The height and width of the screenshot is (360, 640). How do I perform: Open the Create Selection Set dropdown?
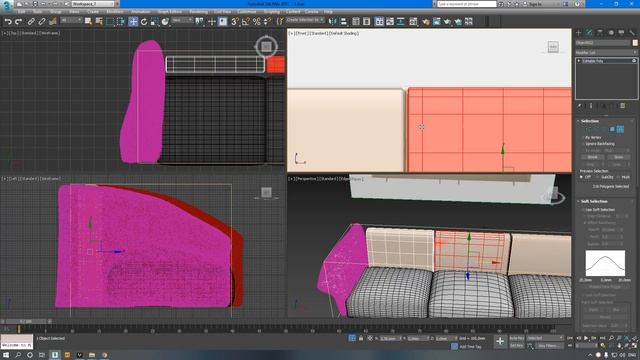pos(305,20)
